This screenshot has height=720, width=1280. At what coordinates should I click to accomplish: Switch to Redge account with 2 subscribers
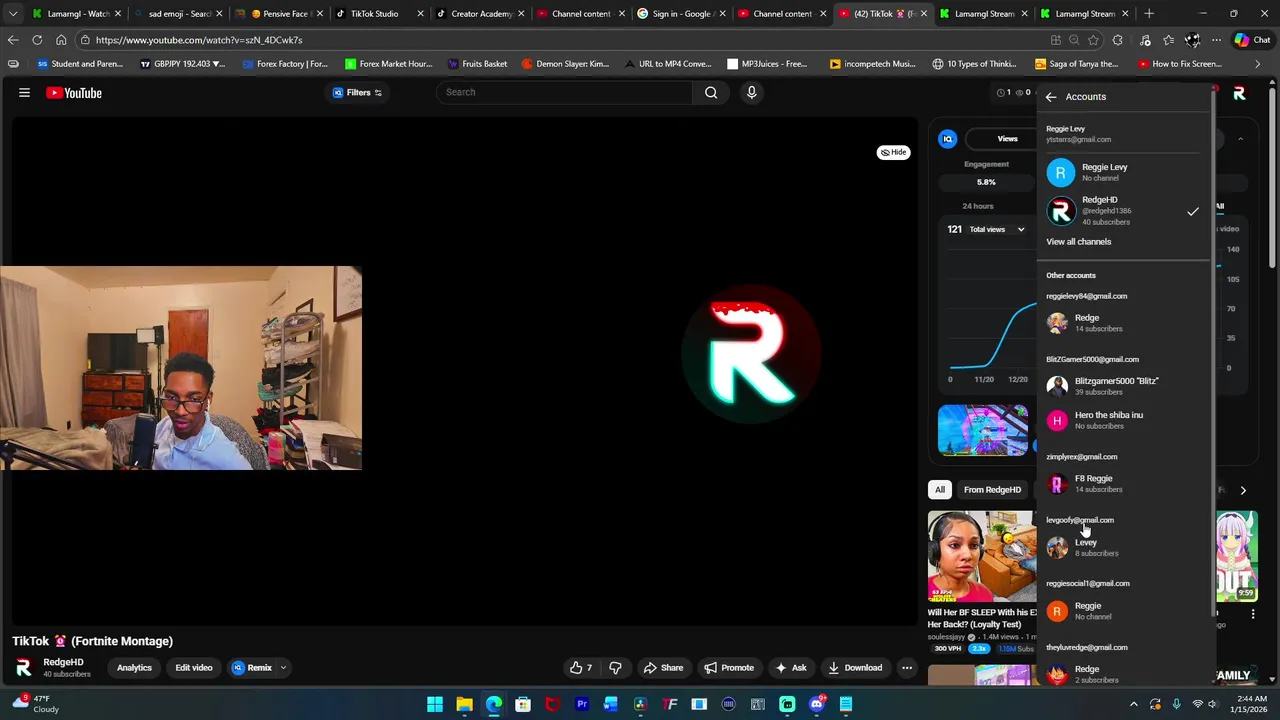1124,674
